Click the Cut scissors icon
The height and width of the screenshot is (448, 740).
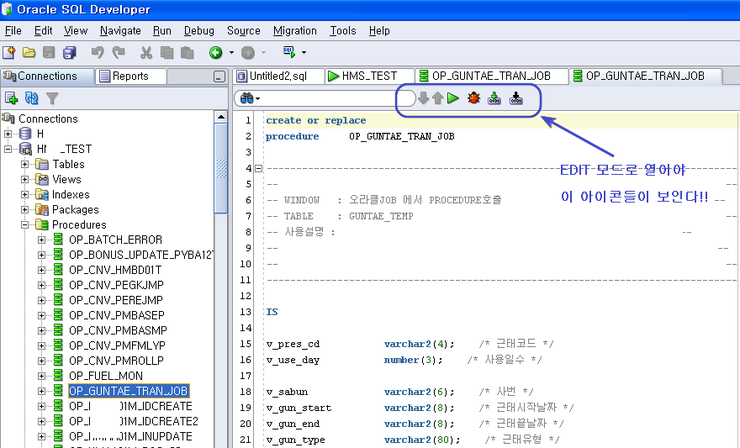(x=146, y=52)
